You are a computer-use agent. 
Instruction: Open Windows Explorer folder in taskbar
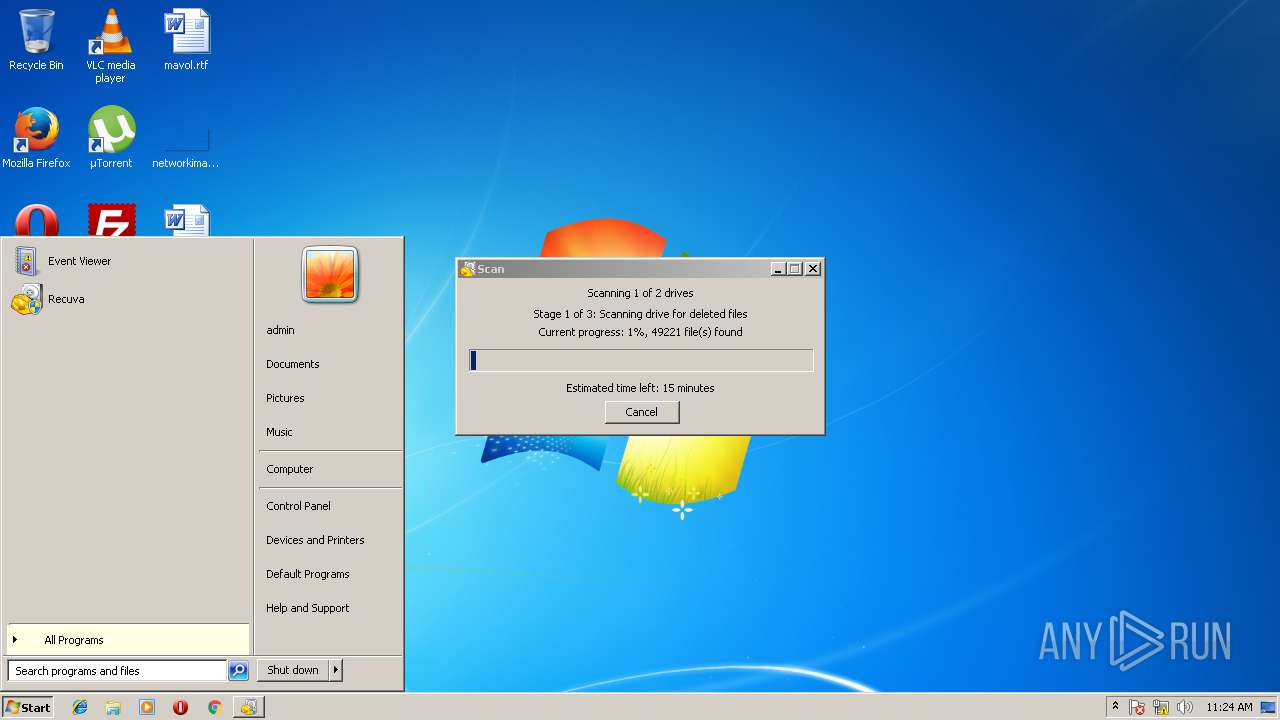pos(113,707)
